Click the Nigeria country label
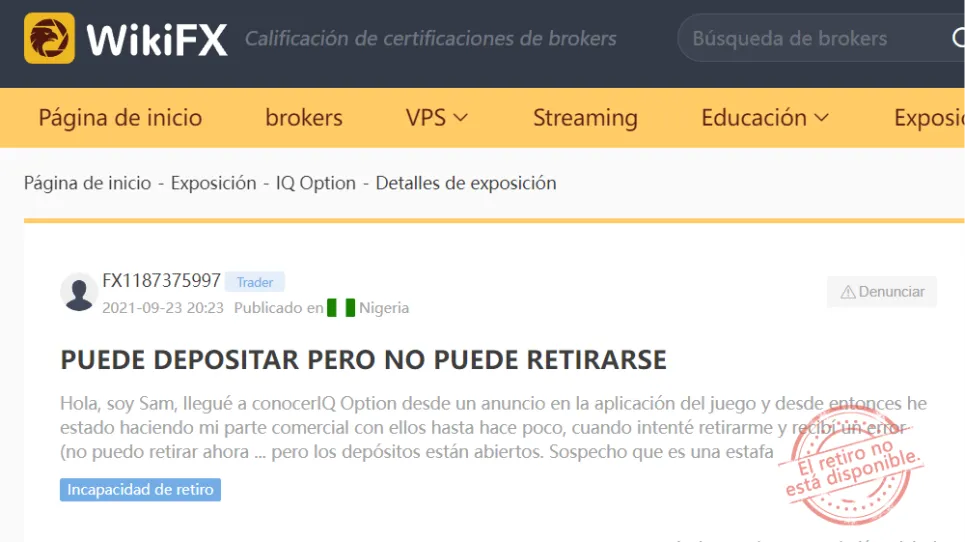This screenshot has width=965, height=542. tap(384, 308)
